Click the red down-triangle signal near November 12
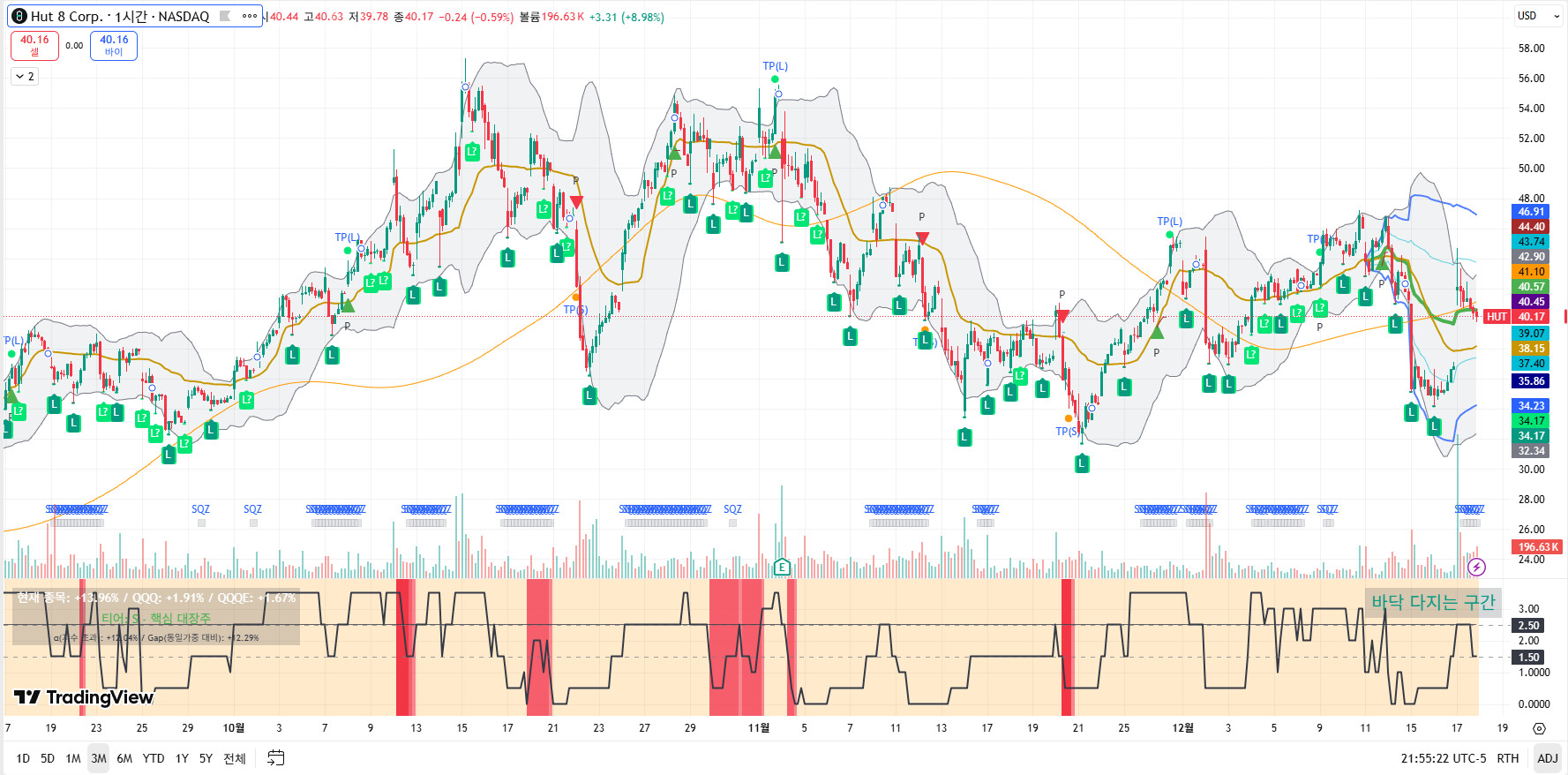1568x775 pixels. [922, 238]
